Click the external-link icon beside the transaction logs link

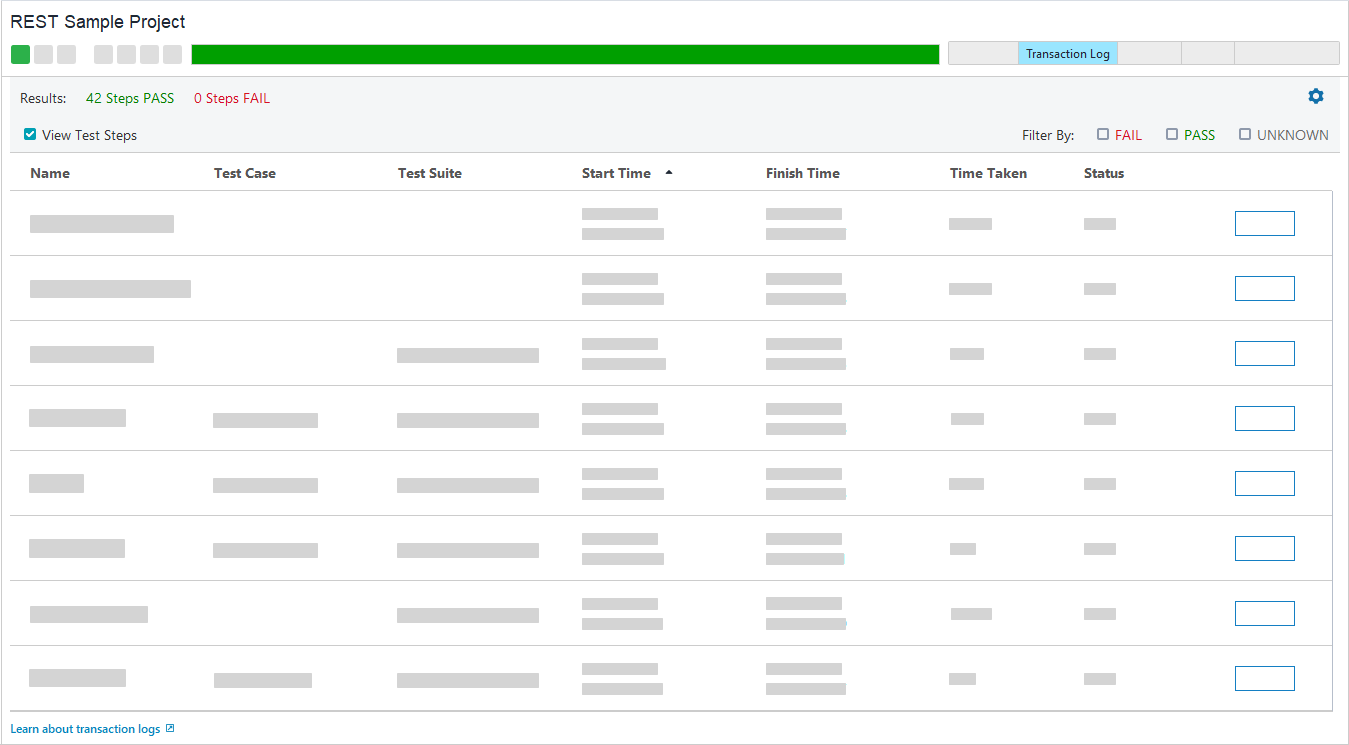coord(169,728)
